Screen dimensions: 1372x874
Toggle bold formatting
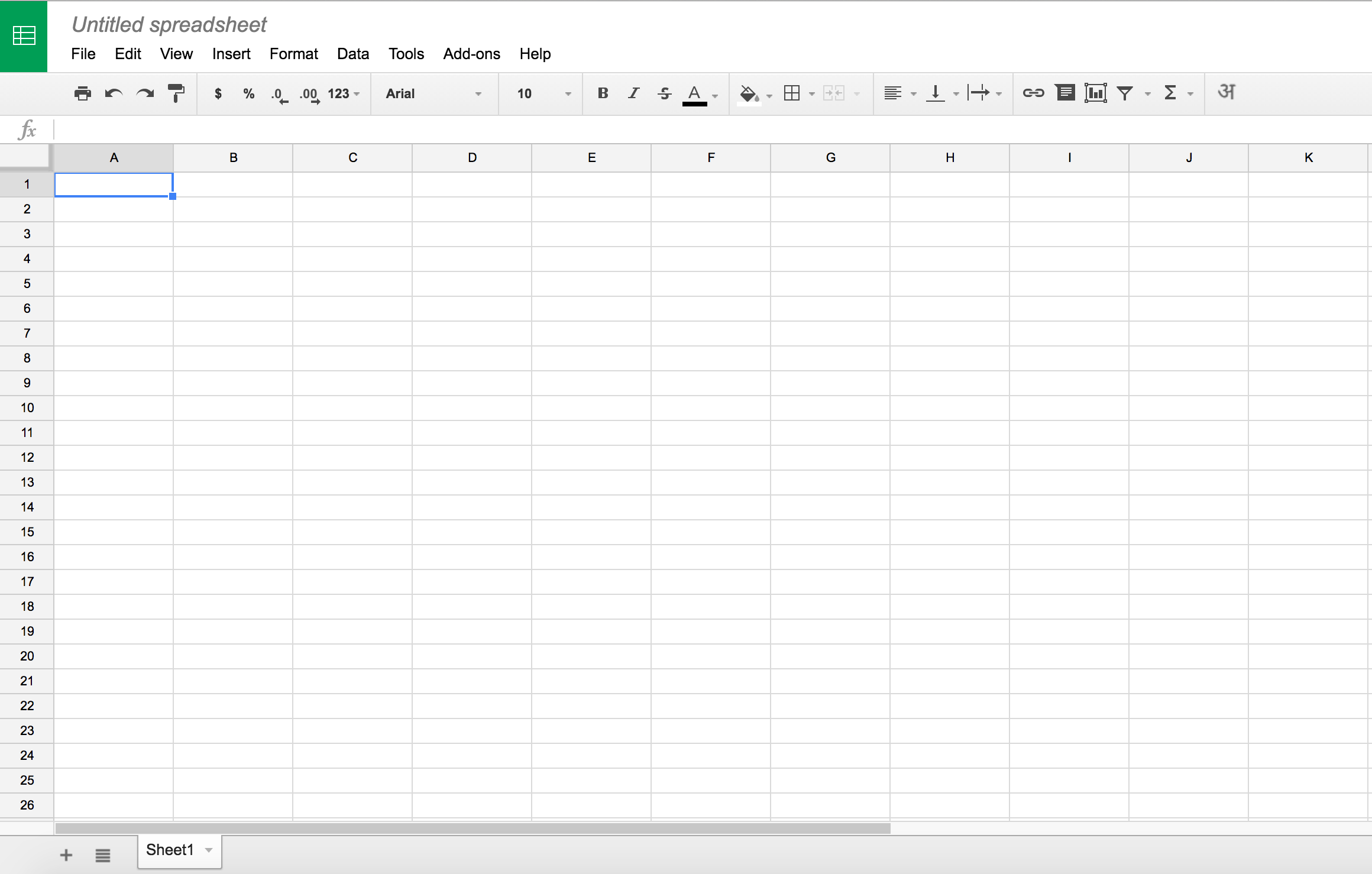[x=603, y=93]
